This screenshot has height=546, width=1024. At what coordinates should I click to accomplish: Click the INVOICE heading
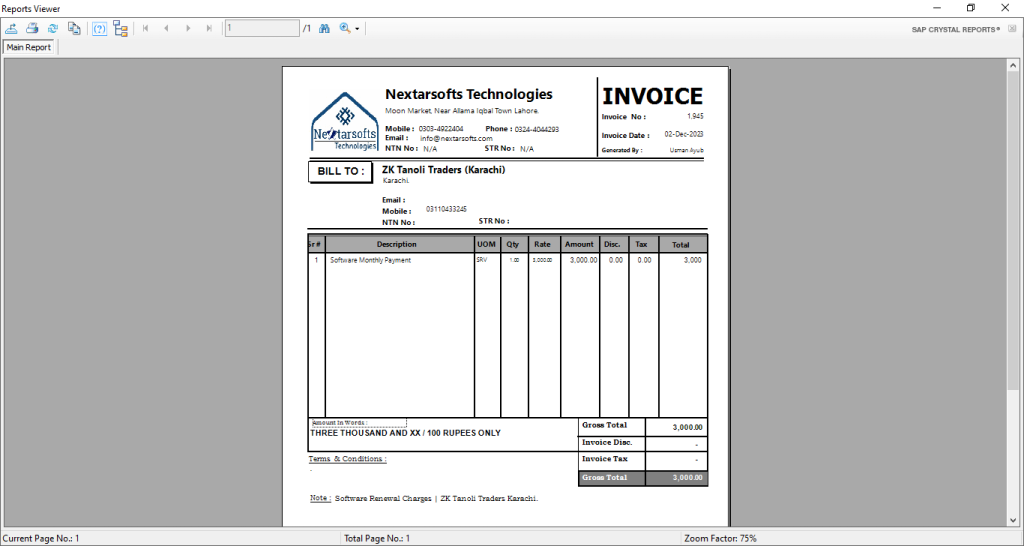pyautogui.click(x=652, y=96)
